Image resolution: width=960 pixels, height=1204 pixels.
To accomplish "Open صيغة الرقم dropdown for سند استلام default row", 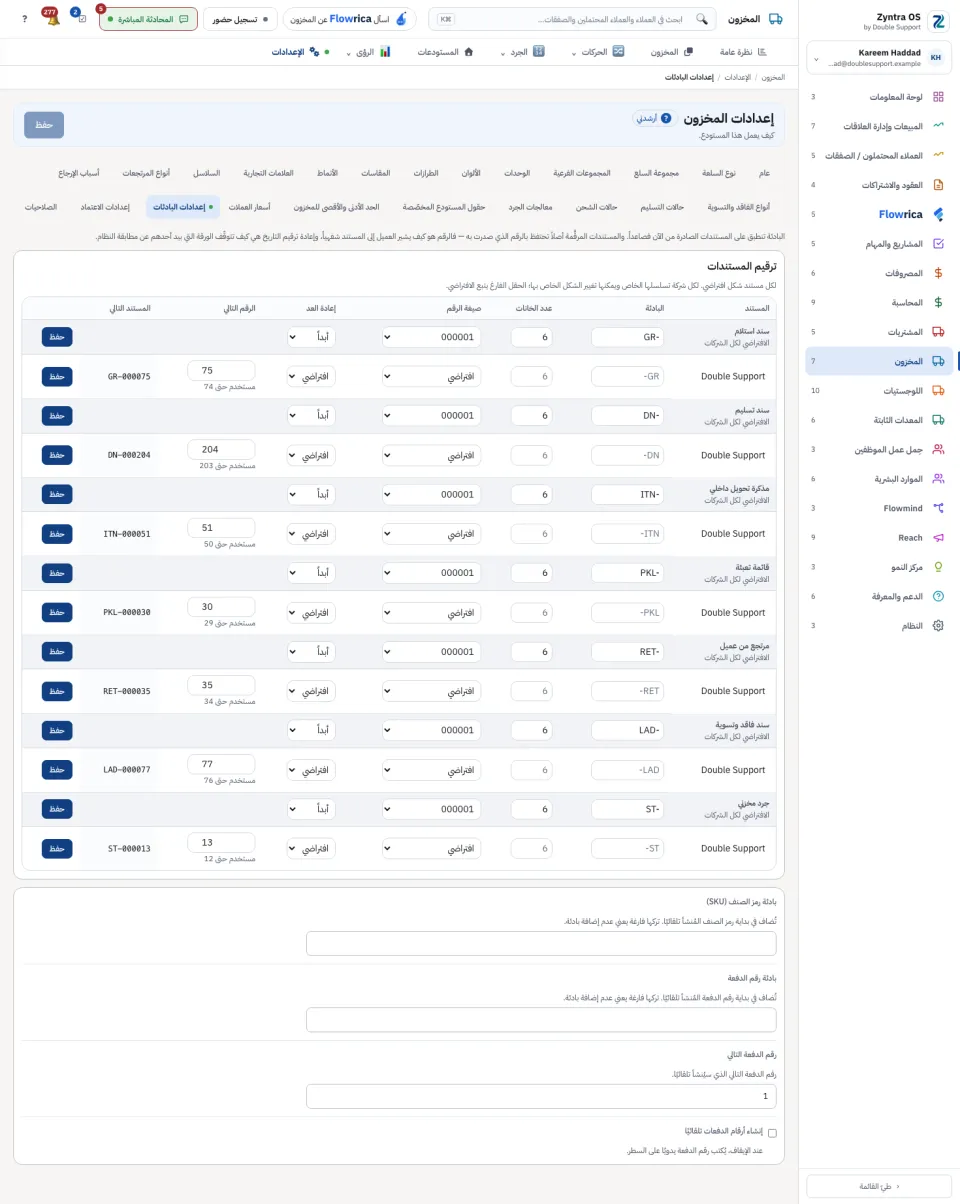I will (431, 337).
